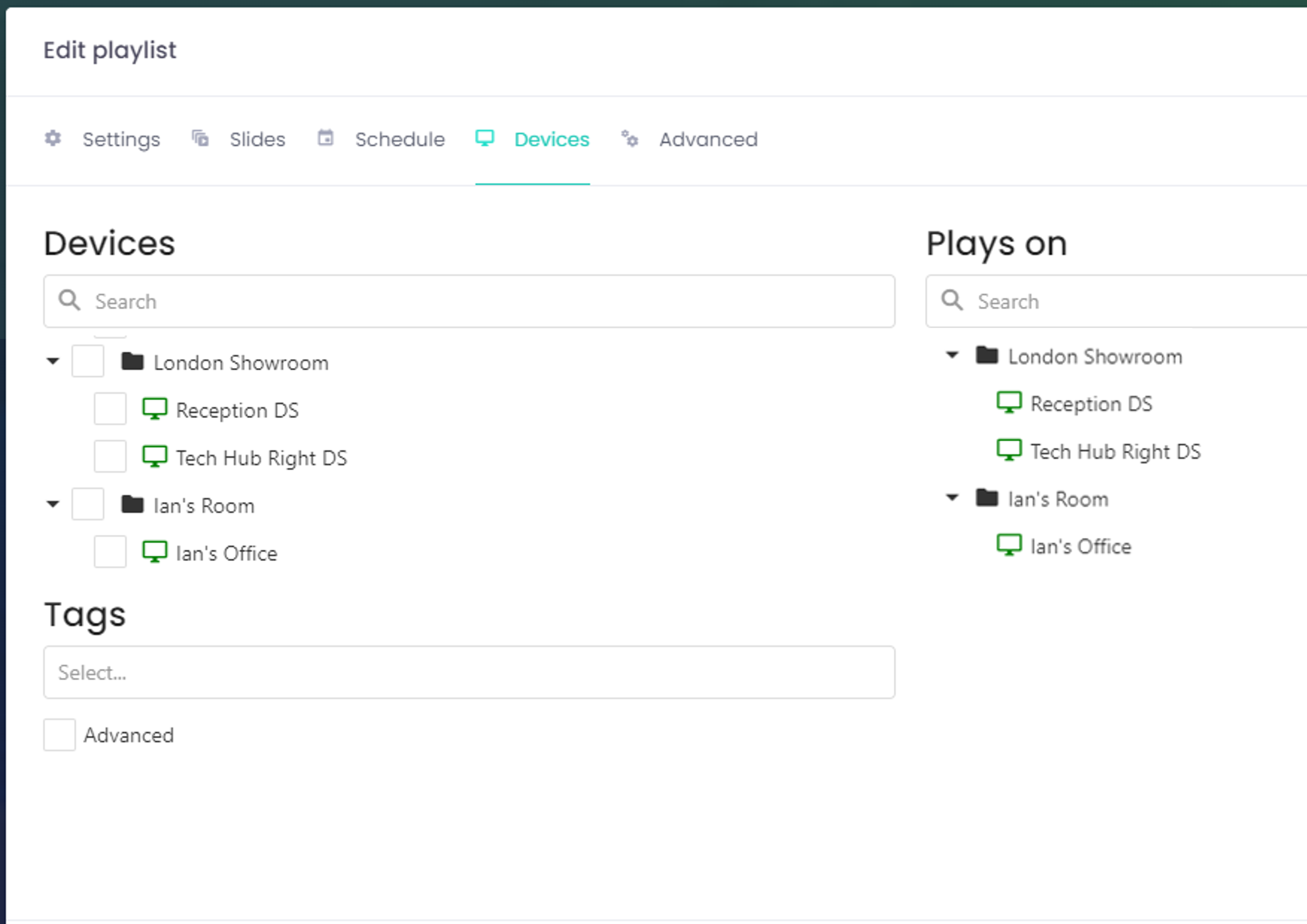
Task: Check the London Showroom folder checkbox
Action: click(x=88, y=361)
